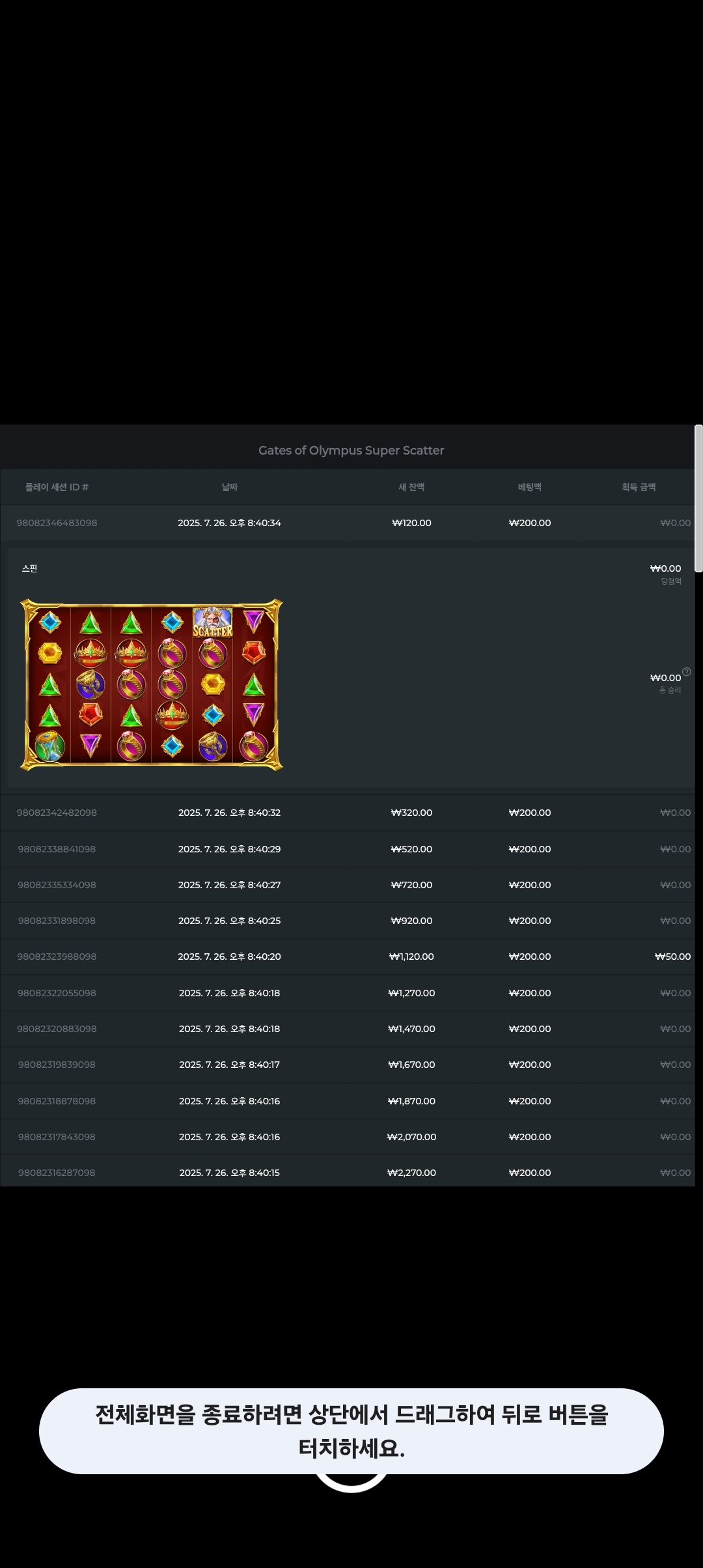Select session ID 98082316287098
Screen dimensions: 703x1568
[57, 1173]
